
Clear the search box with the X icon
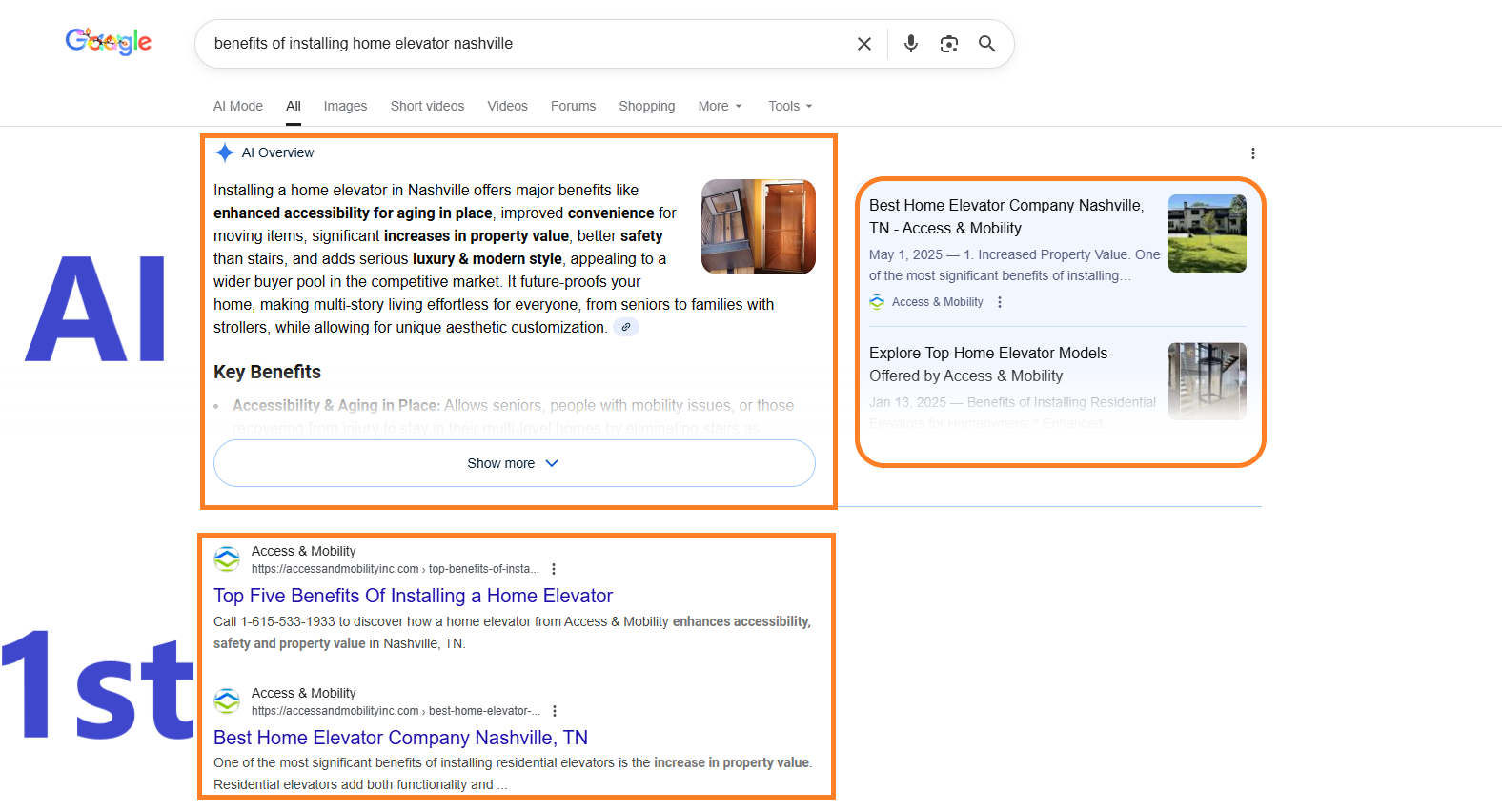click(864, 44)
